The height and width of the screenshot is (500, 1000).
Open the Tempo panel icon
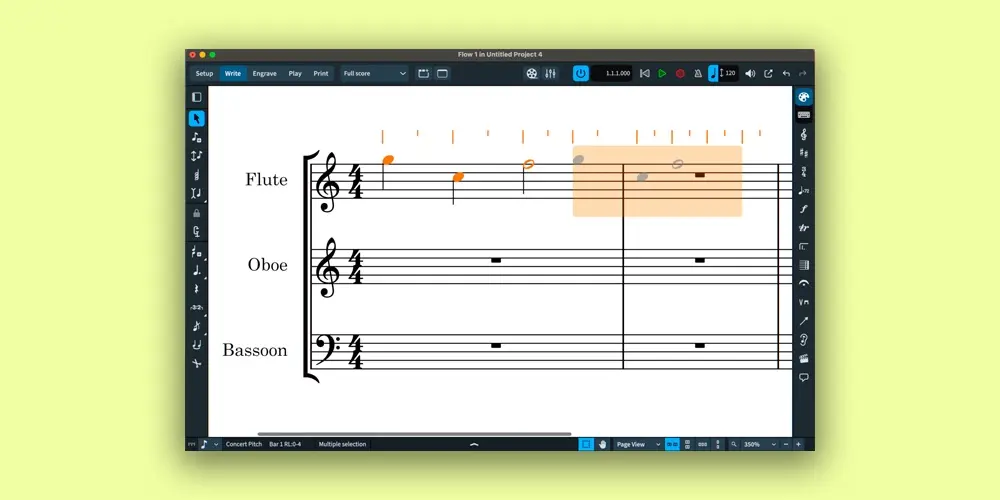[804, 190]
